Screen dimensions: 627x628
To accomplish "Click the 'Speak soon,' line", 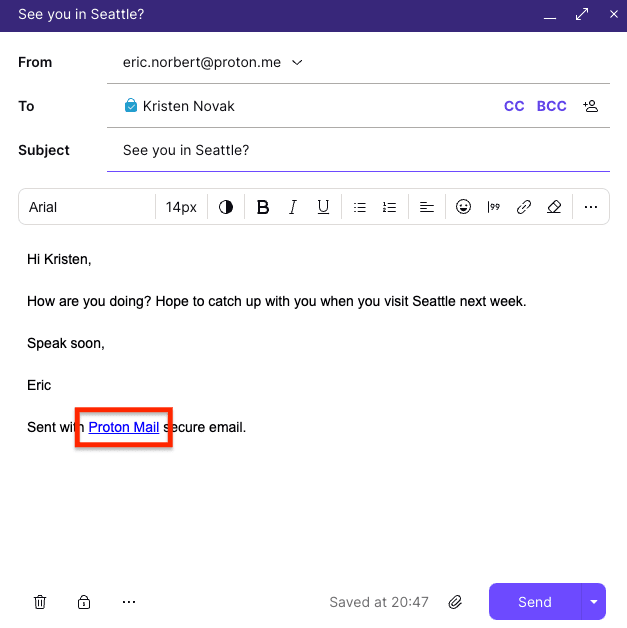I will [66, 343].
